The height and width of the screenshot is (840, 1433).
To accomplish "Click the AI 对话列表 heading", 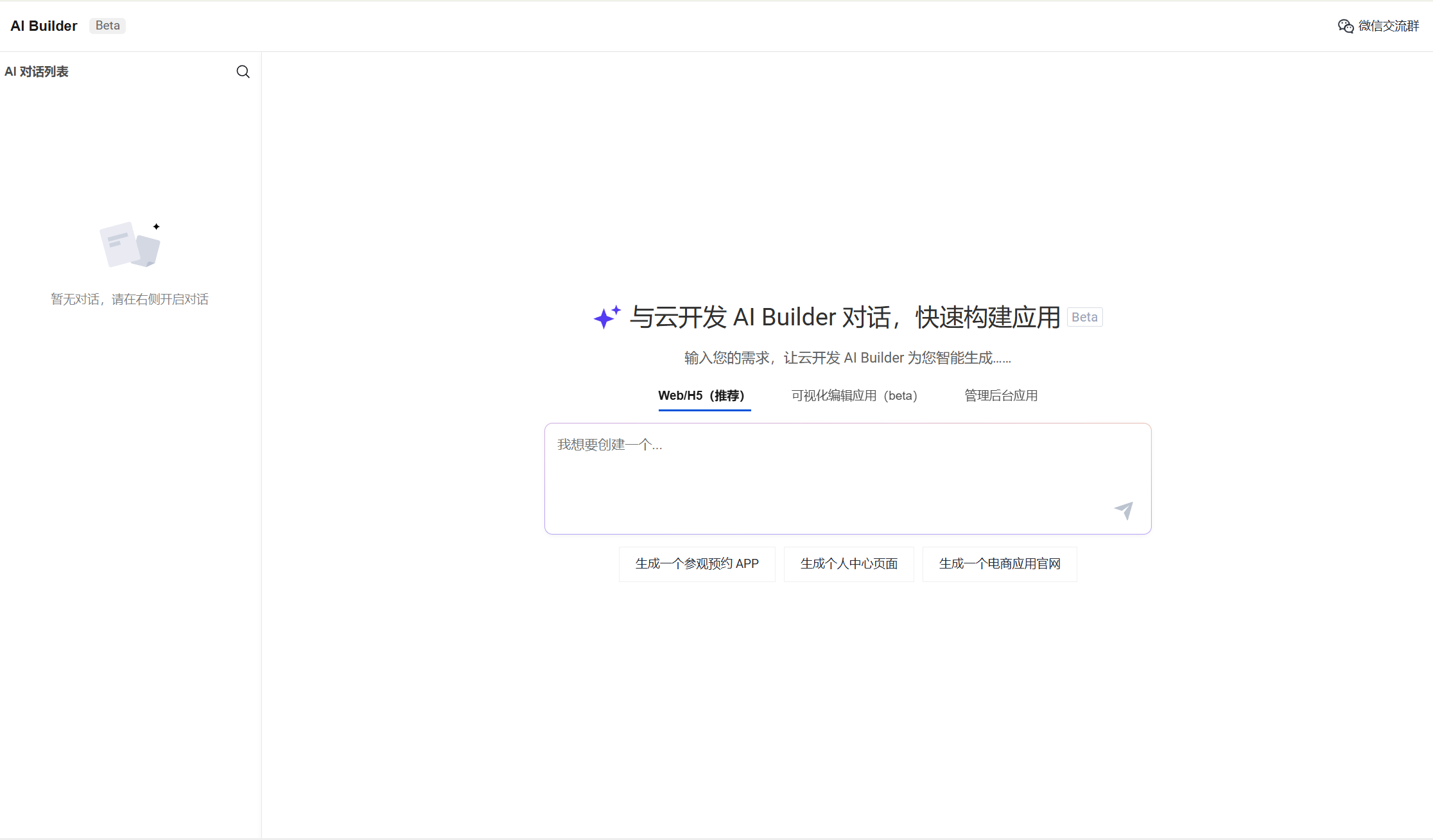I will [37, 72].
